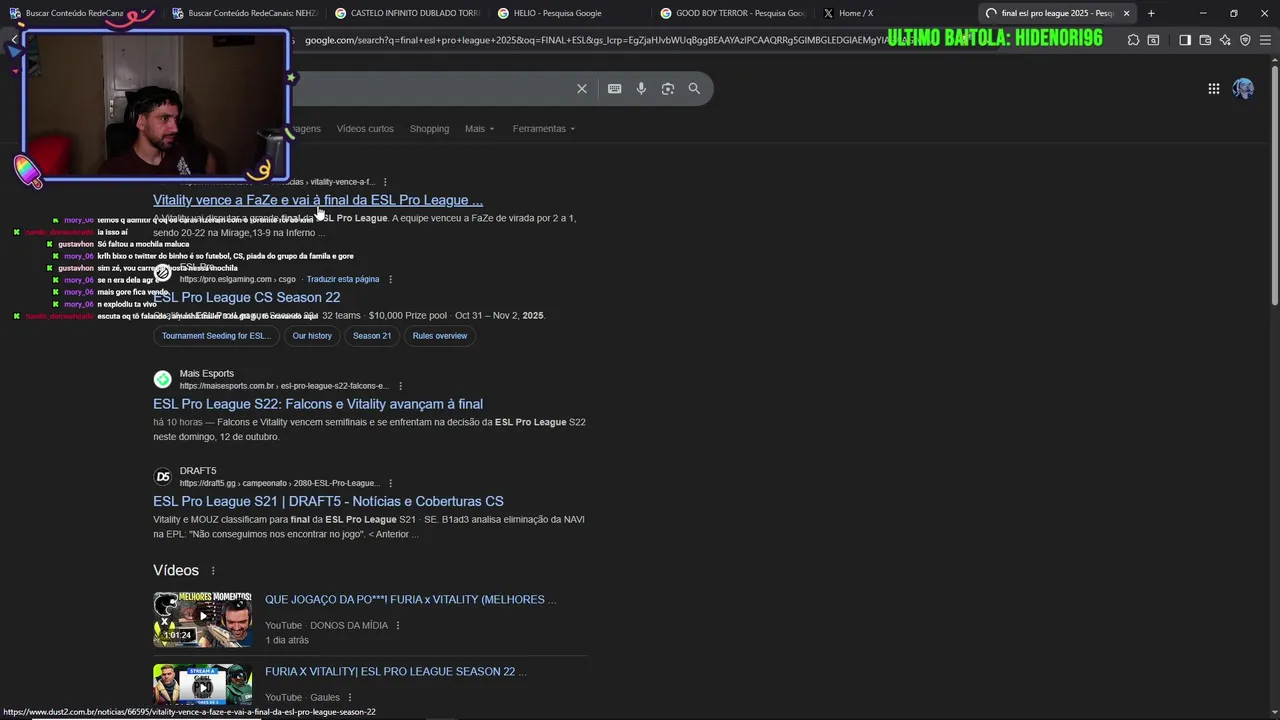1280x720 pixels.
Task: Clear the Google search box
Action: [x=582, y=89]
